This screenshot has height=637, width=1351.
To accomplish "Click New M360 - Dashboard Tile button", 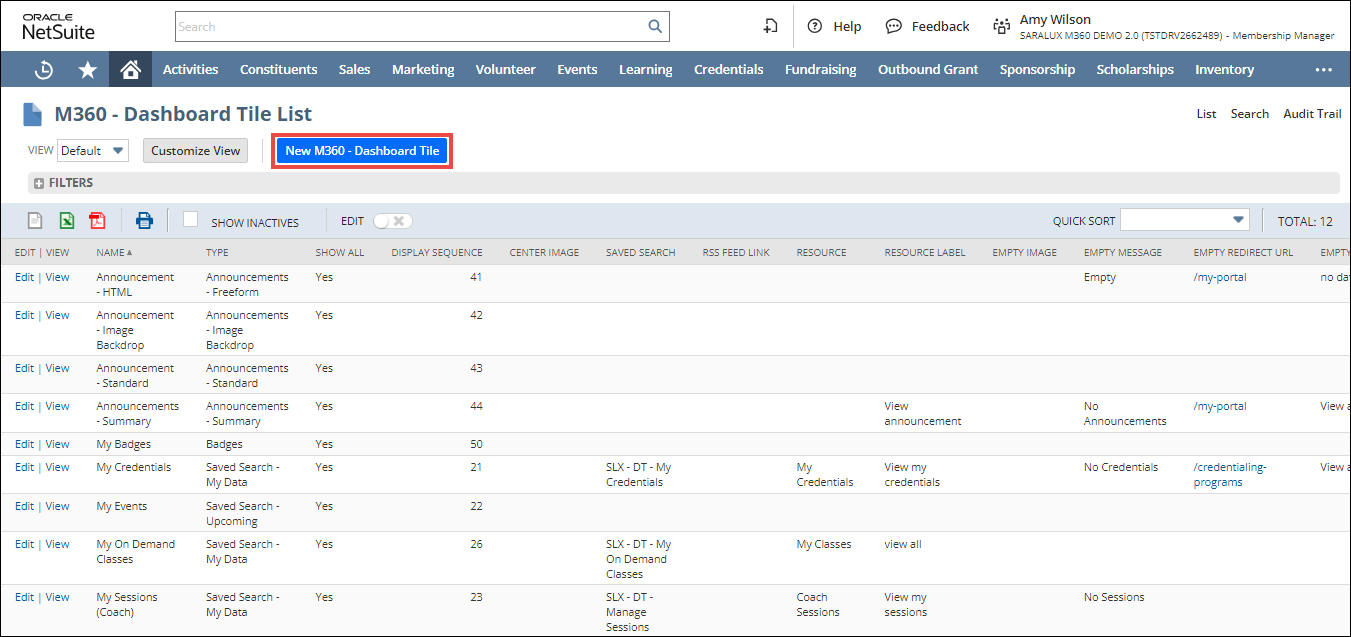I will click(x=362, y=151).
